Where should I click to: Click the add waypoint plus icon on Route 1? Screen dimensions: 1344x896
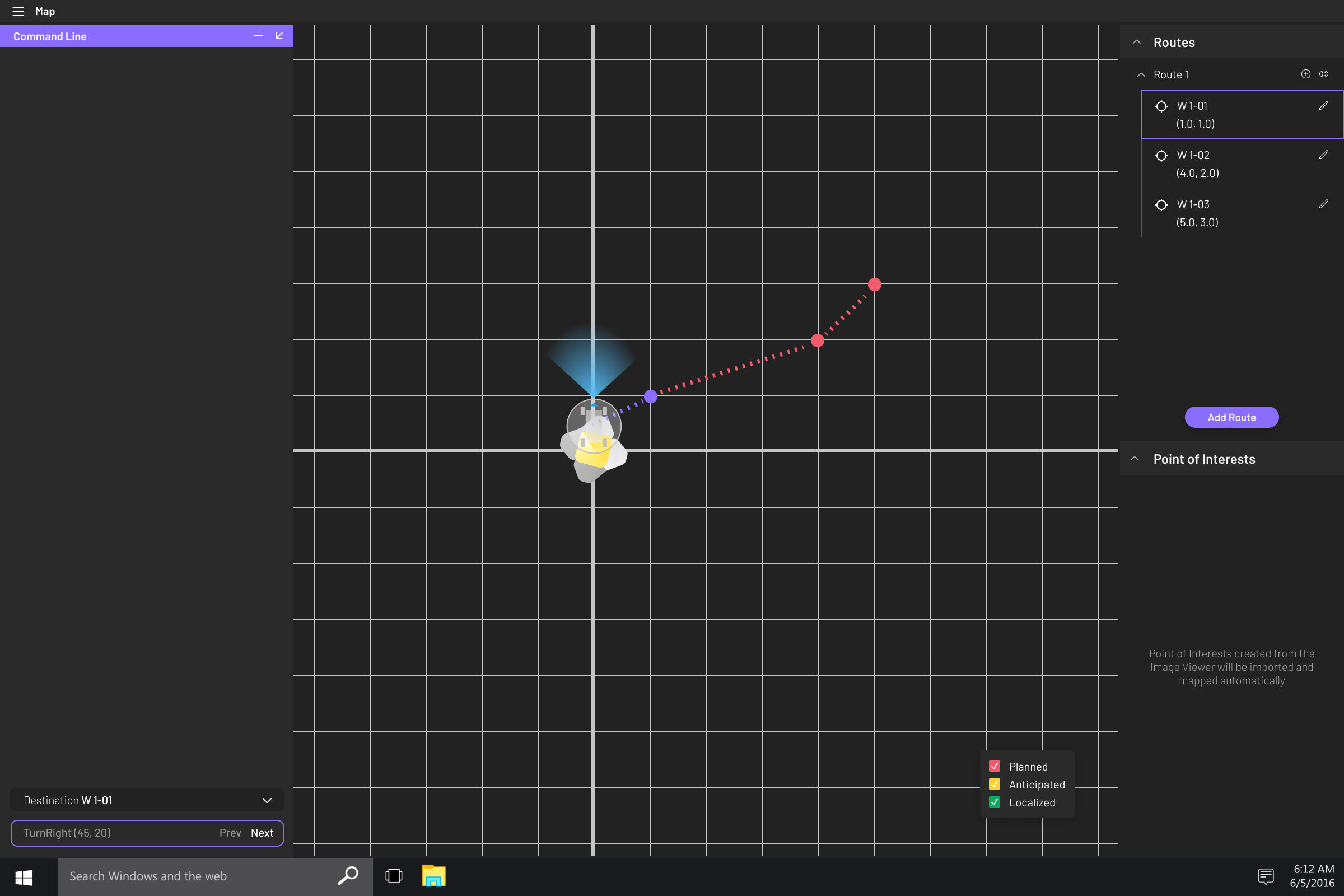pyautogui.click(x=1306, y=74)
